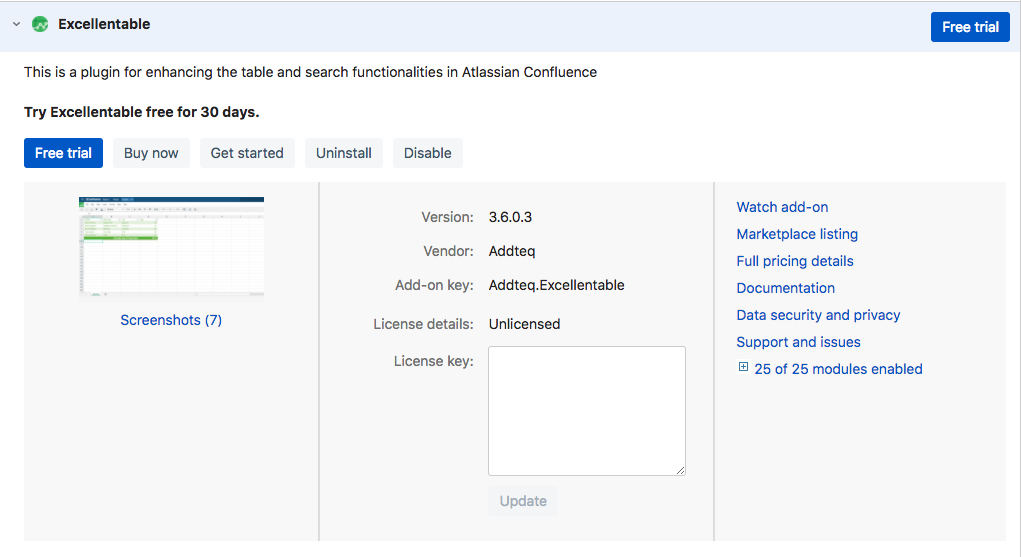Click the Free trial button under the description

click(63, 153)
